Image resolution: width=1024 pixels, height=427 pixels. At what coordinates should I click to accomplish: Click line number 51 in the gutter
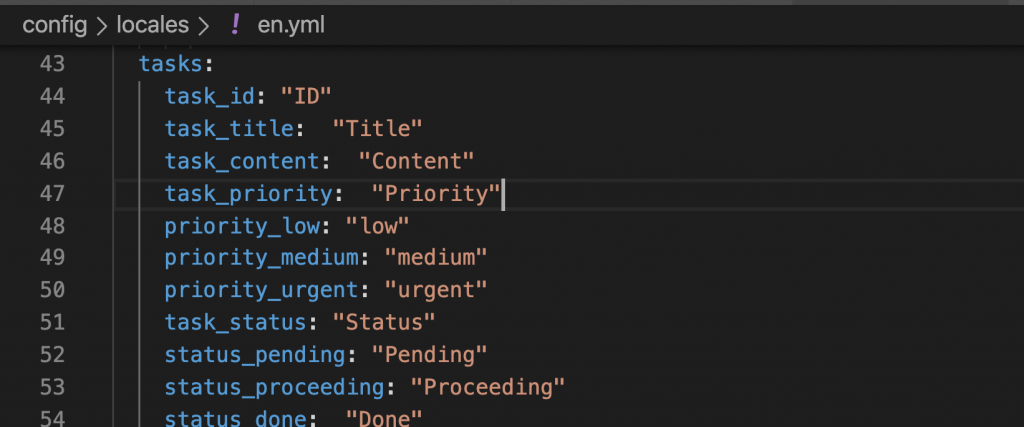click(52, 322)
